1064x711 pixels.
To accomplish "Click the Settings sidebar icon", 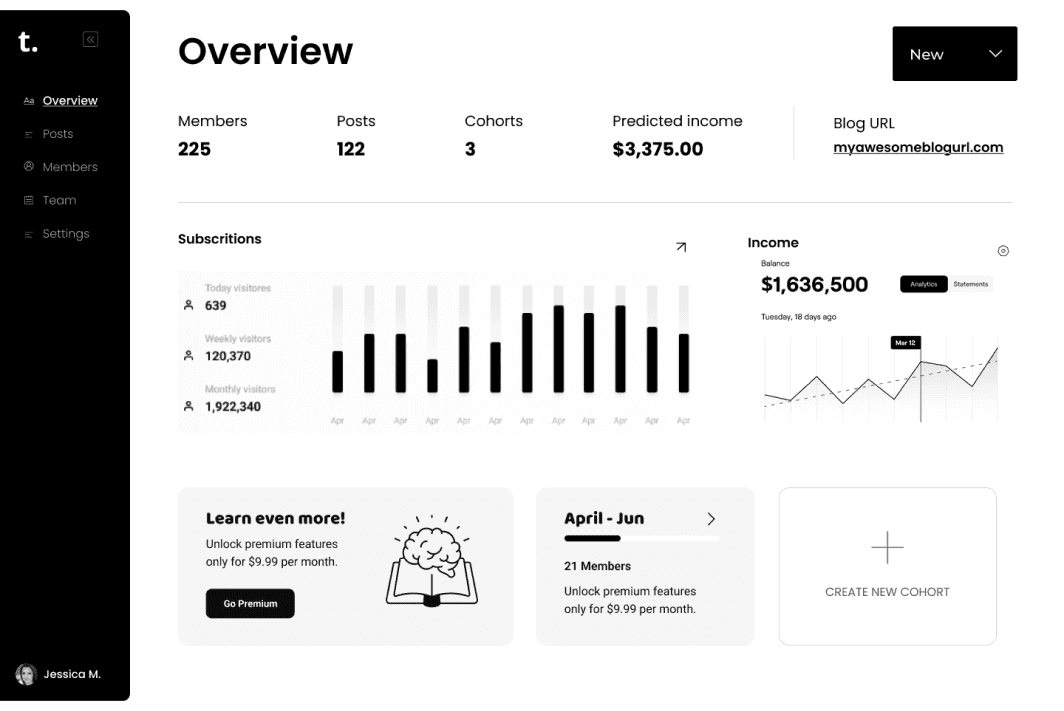I will coord(28,234).
